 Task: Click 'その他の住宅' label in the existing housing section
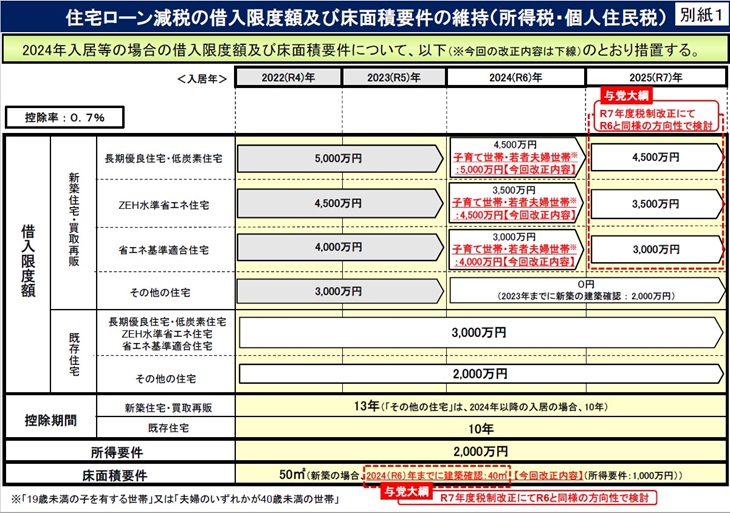pos(166,378)
